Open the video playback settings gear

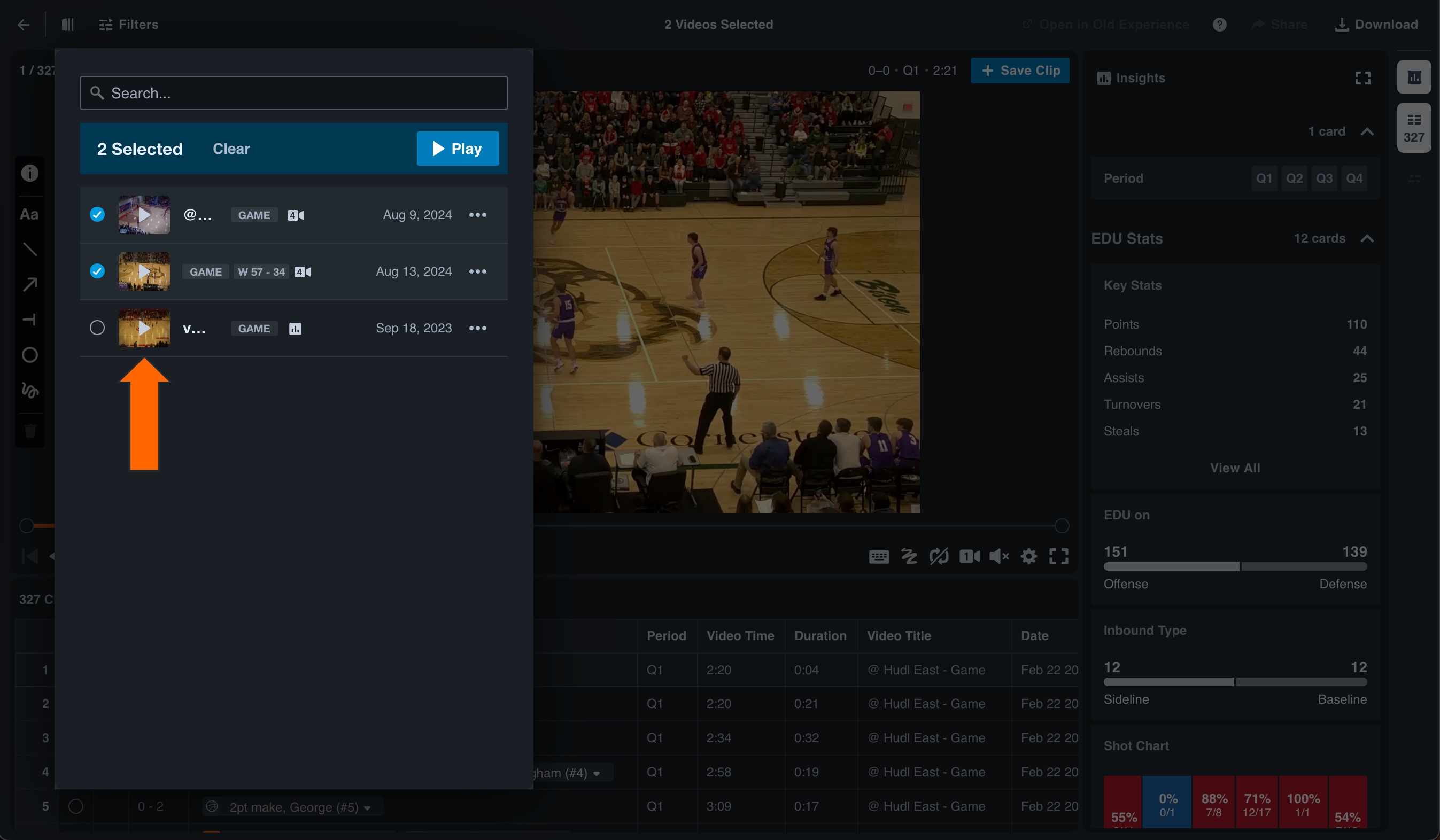(1029, 556)
